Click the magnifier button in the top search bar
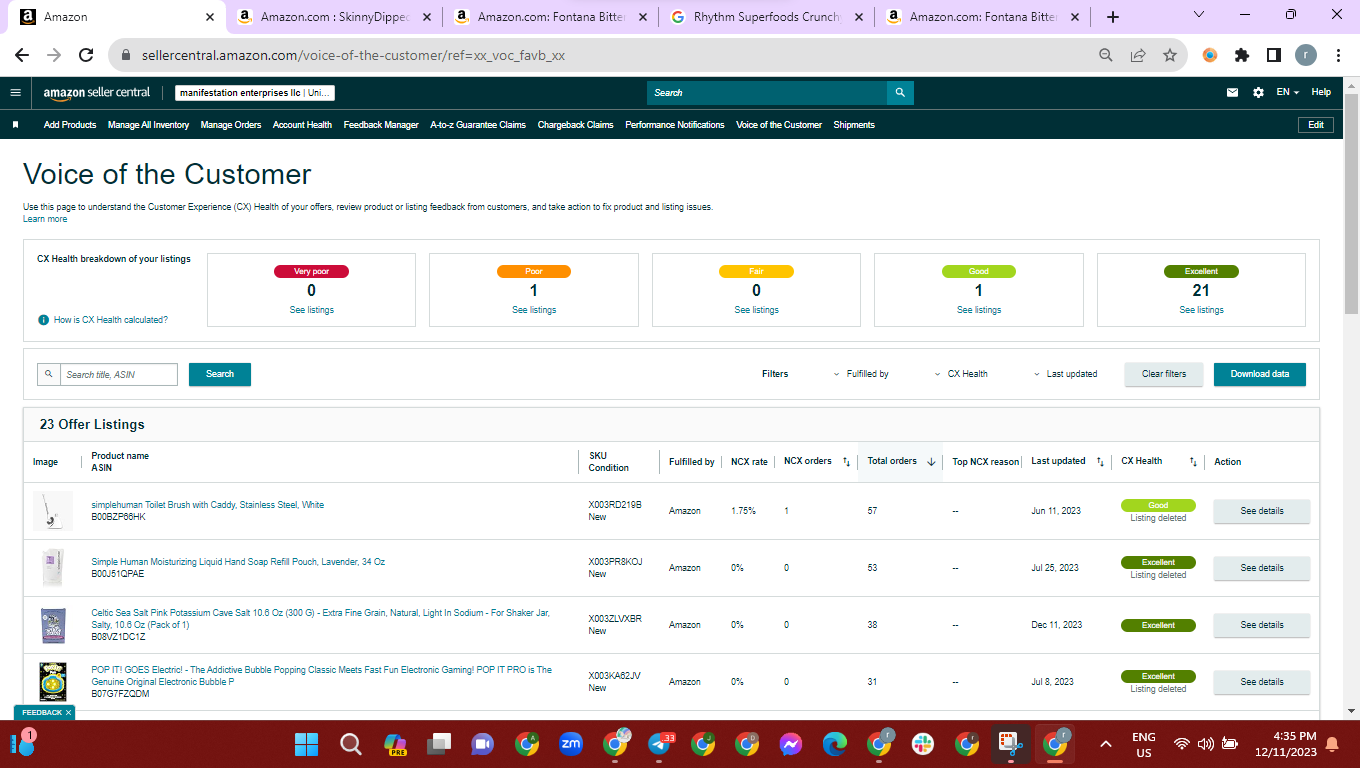1360x768 pixels. pyautogui.click(x=900, y=92)
